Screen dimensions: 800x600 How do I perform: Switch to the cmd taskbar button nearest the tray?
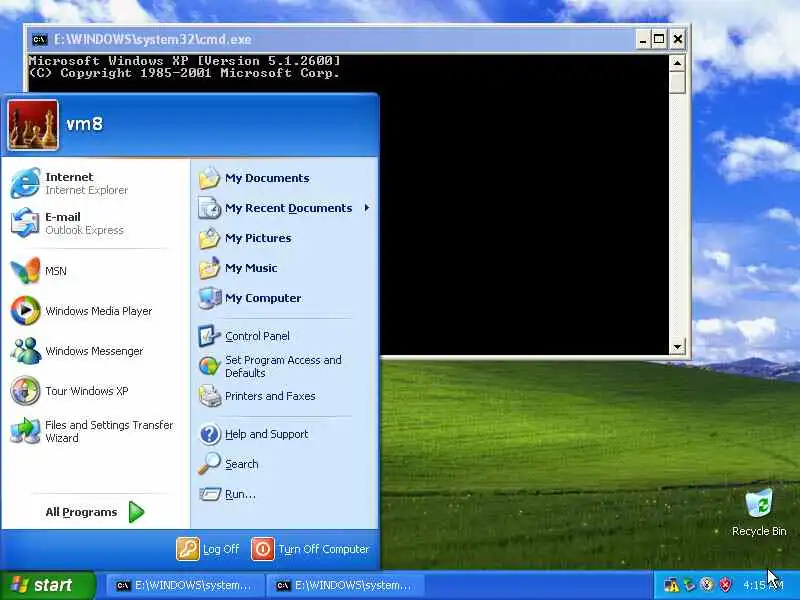click(346, 586)
